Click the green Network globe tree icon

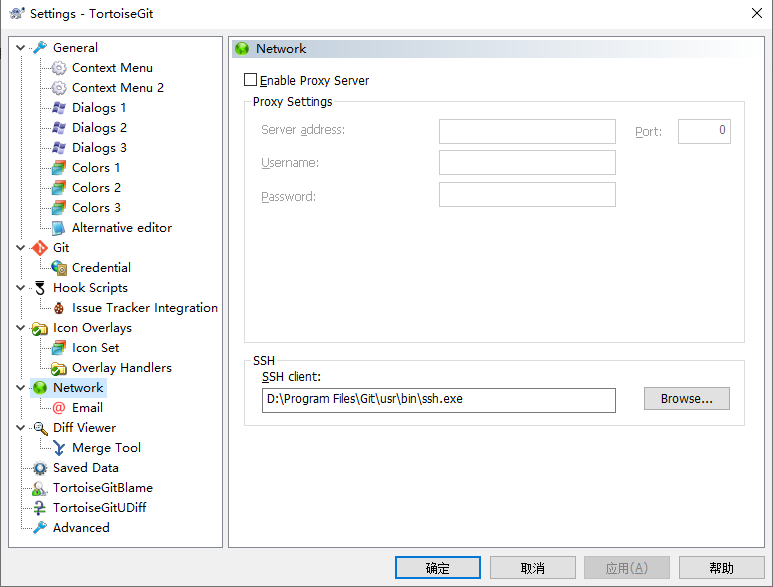tap(40, 388)
